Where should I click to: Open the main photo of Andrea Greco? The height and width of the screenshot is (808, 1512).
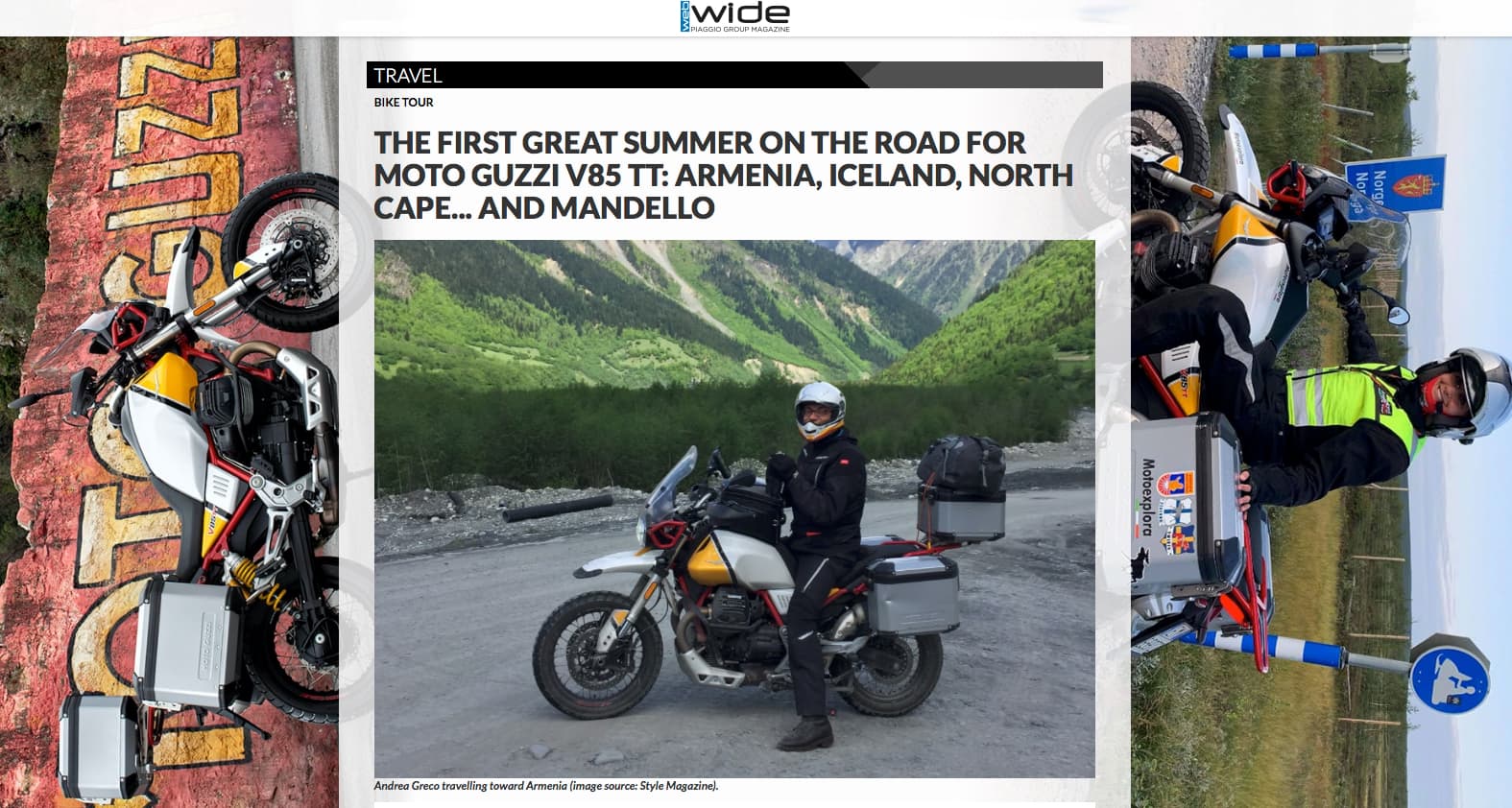tap(734, 509)
